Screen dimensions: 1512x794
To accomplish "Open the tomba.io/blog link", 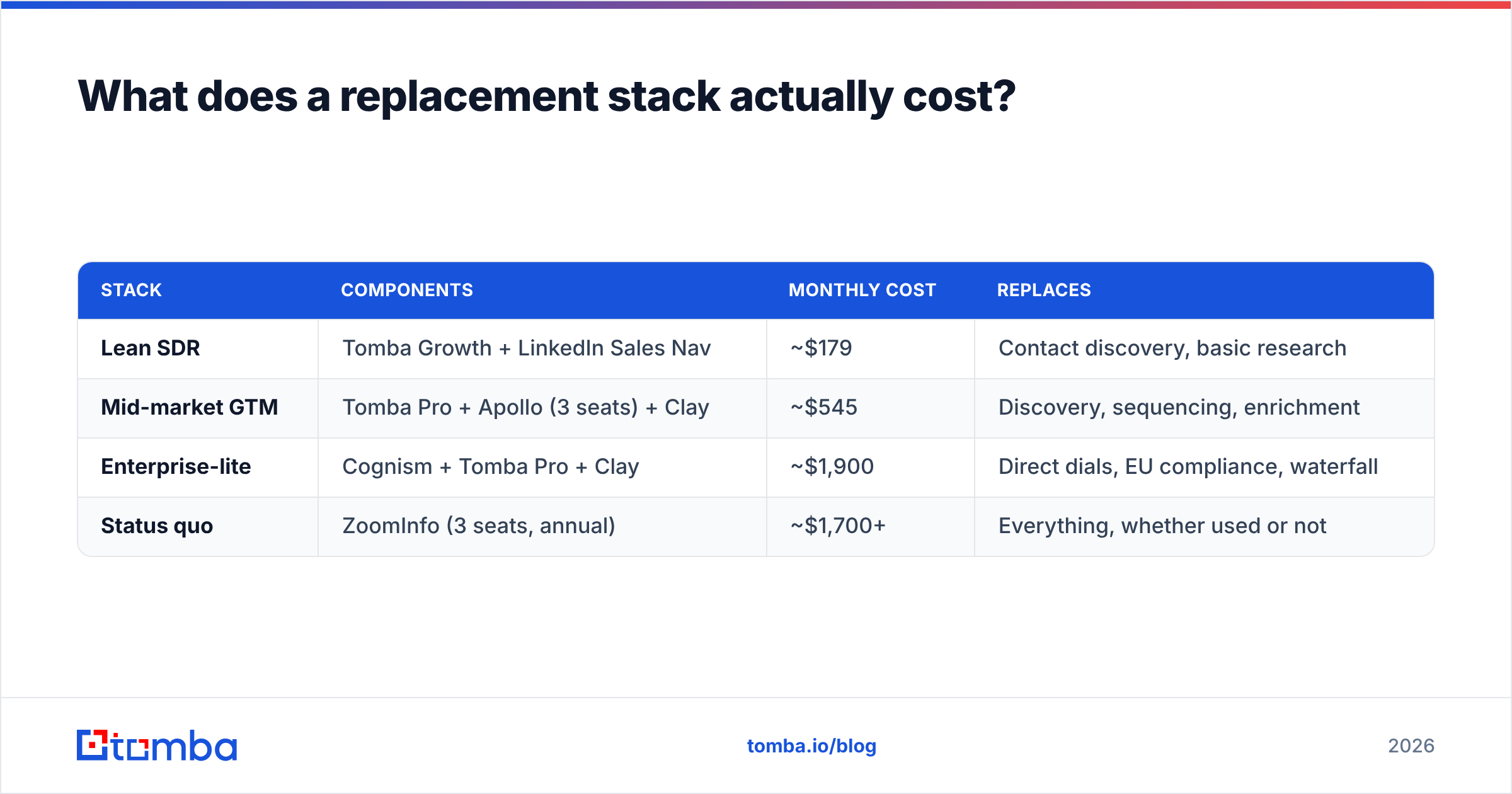I will [x=811, y=746].
